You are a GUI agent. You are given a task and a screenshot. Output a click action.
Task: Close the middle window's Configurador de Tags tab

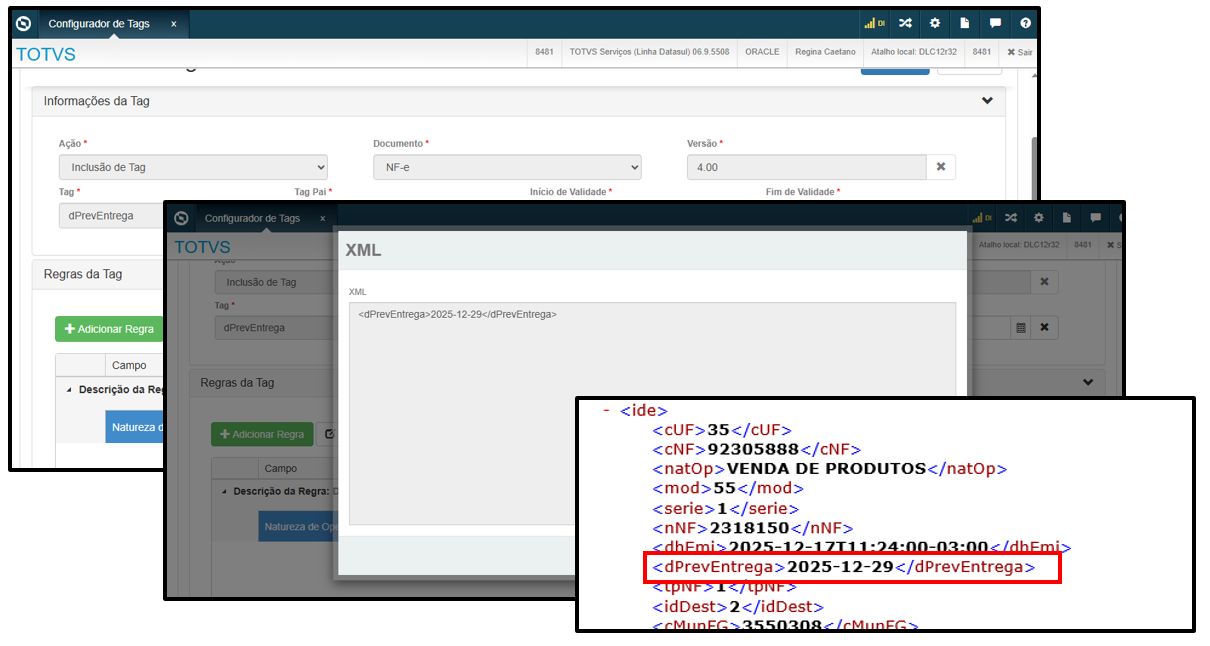click(322, 218)
